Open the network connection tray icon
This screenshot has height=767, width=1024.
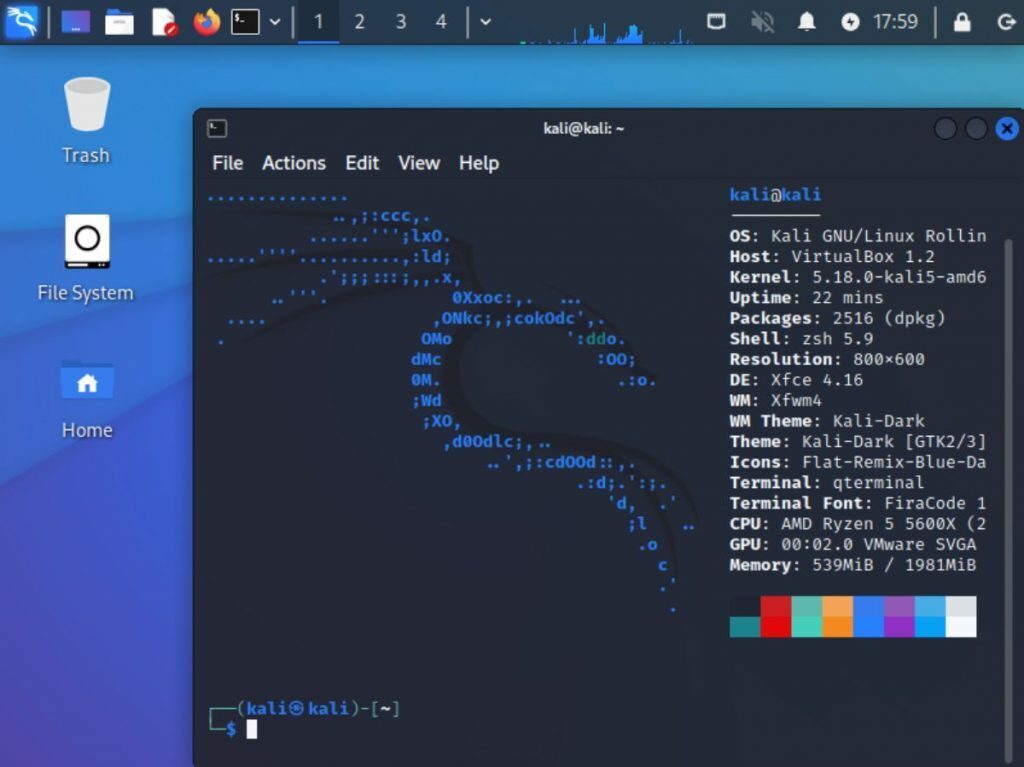[716, 22]
